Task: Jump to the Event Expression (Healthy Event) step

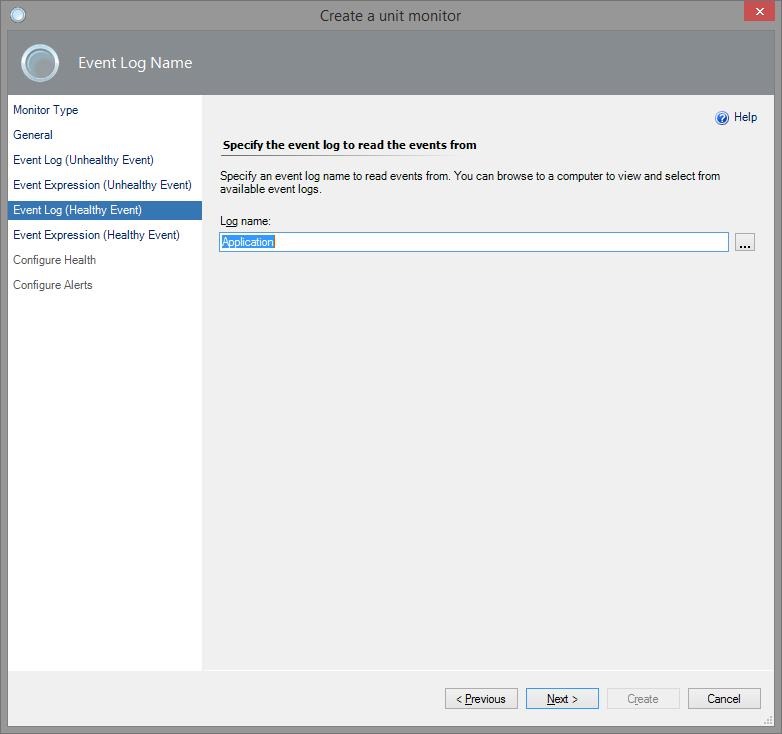Action: pos(96,235)
